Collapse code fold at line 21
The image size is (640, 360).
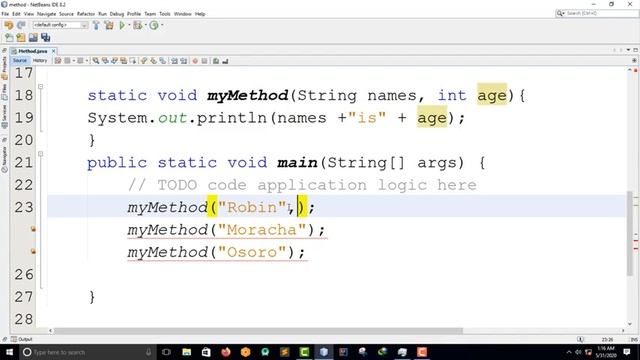click(40, 154)
